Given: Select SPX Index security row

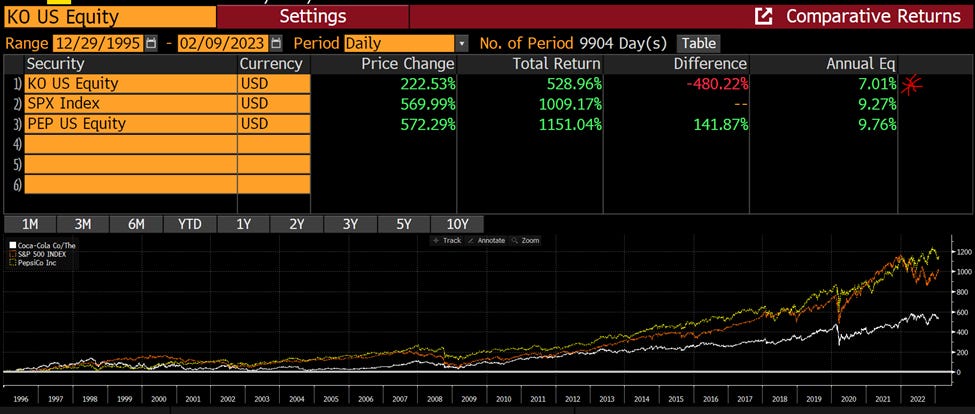Looking at the screenshot, I should click(x=131, y=104).
